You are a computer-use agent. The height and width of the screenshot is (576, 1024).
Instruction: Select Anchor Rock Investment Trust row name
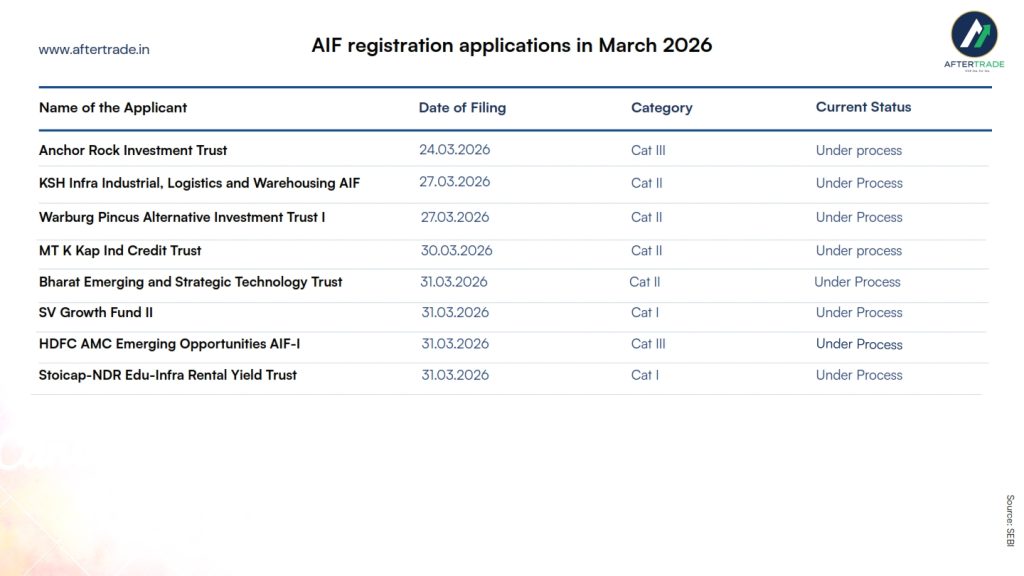(x=133, y=150)
